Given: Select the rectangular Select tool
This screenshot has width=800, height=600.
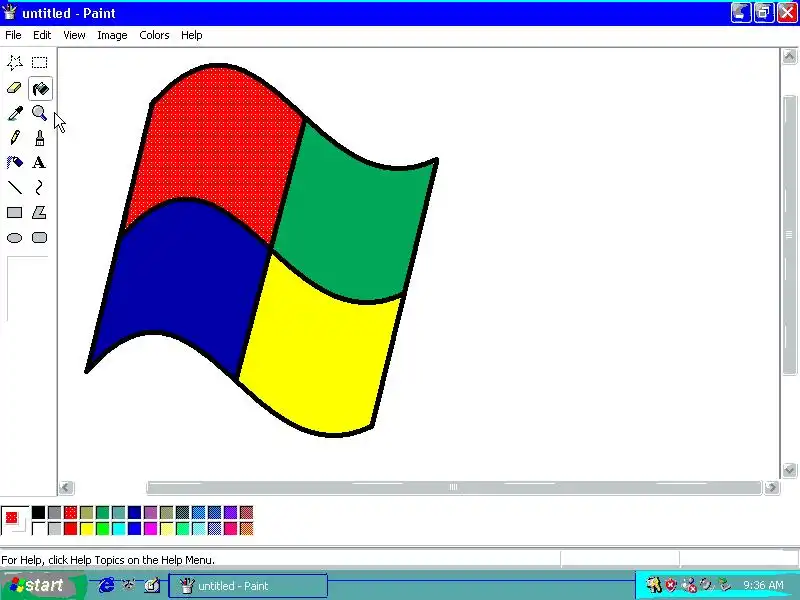Looking at the screenshot, I should pos(39,62).
